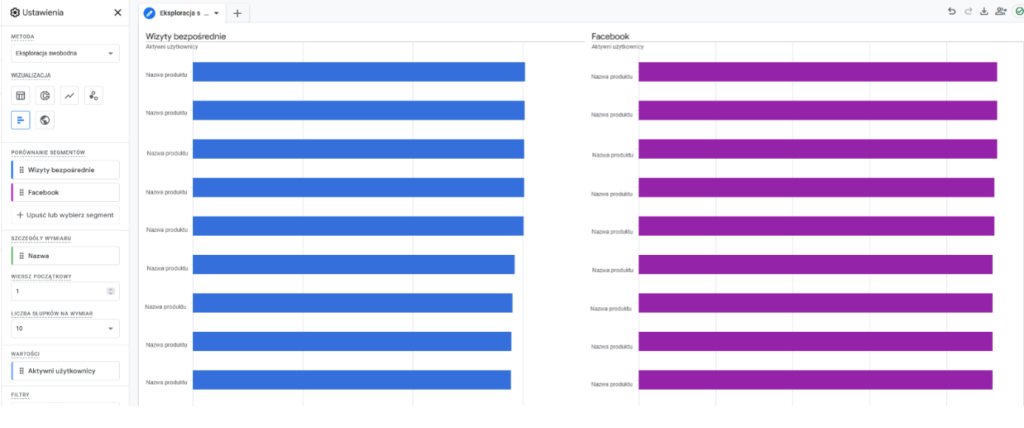Click Upuść lub wybierz segment
Viewport: 1024px width, 428px height.
pos(65,215)
